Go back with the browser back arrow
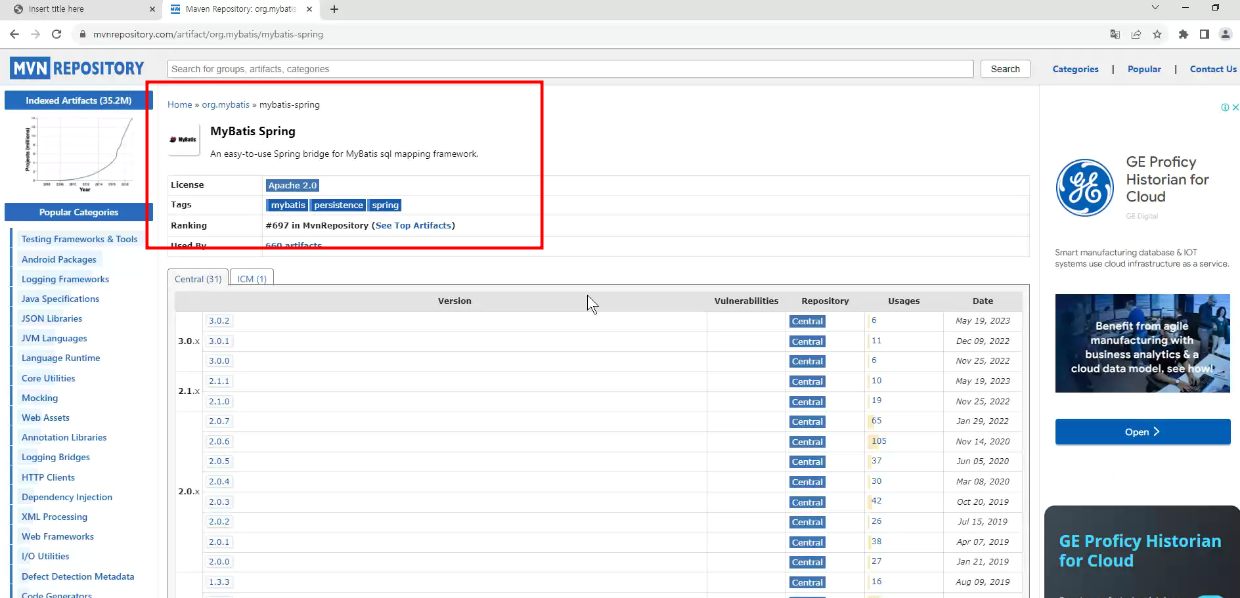Viewport: 1240px width, 598px height. [x=14, y=34]
